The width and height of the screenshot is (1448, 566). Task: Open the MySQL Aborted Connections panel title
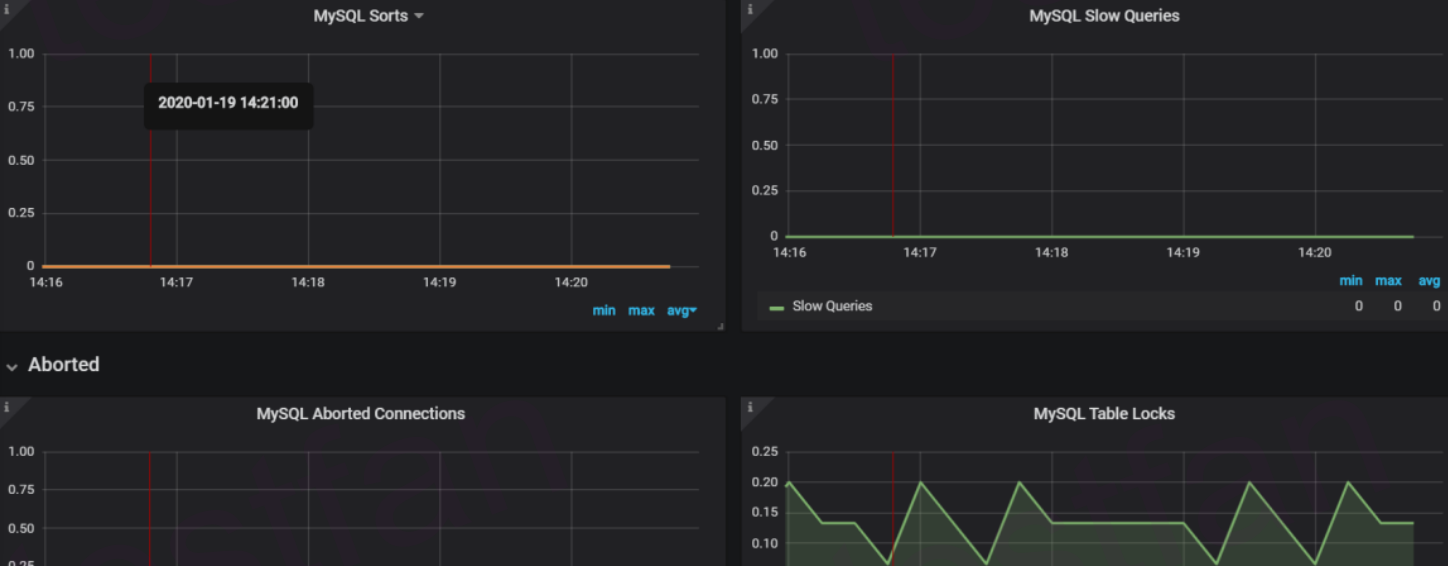tap(361, 414)
